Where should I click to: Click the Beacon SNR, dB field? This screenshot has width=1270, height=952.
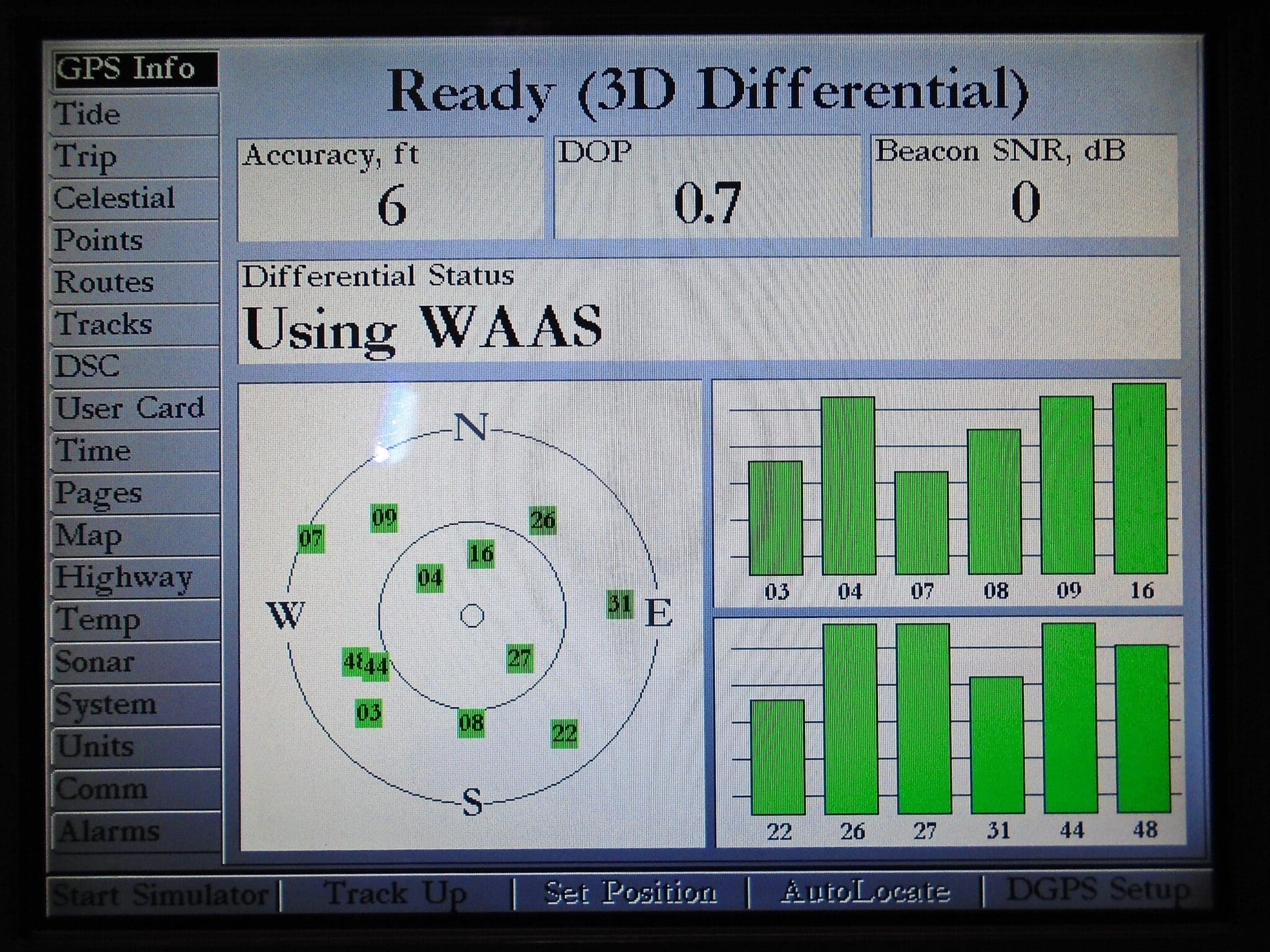(x=1024, y=186)
